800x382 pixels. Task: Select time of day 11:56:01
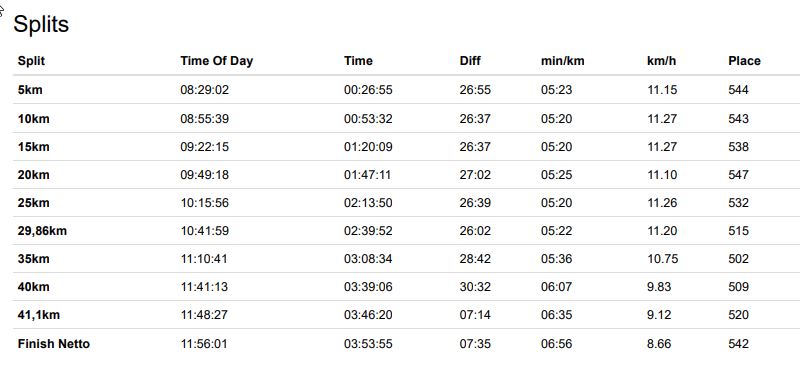[x=204, y=344]
